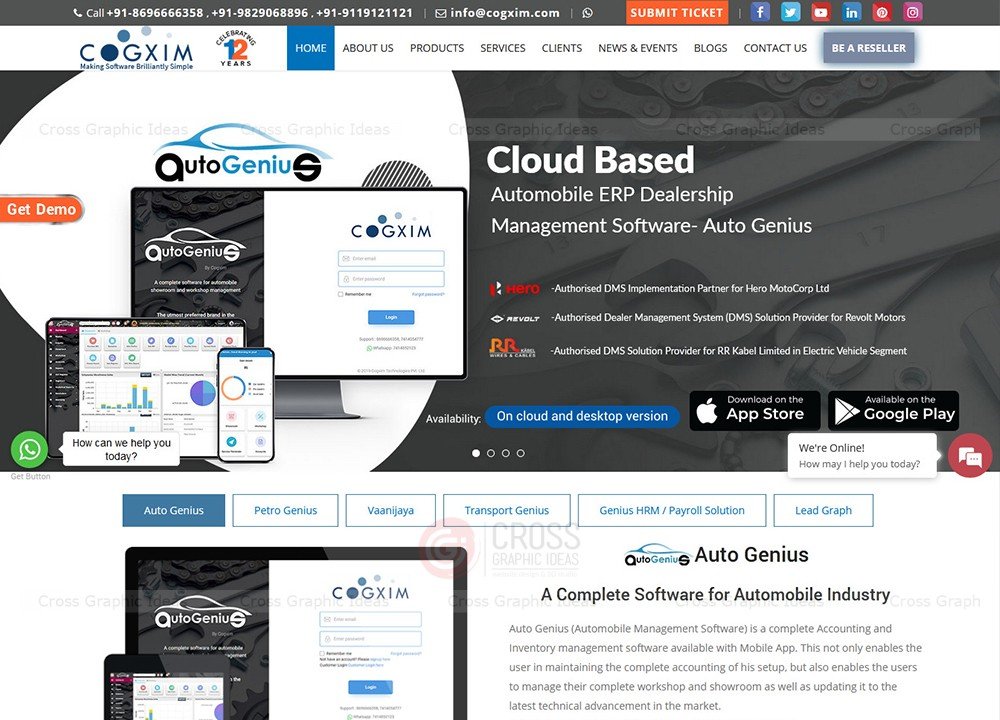Click the Cogxim logo in the header
Image resolution: width=1000 pixels, height=720 pixels.
click(x=136, y=49)
